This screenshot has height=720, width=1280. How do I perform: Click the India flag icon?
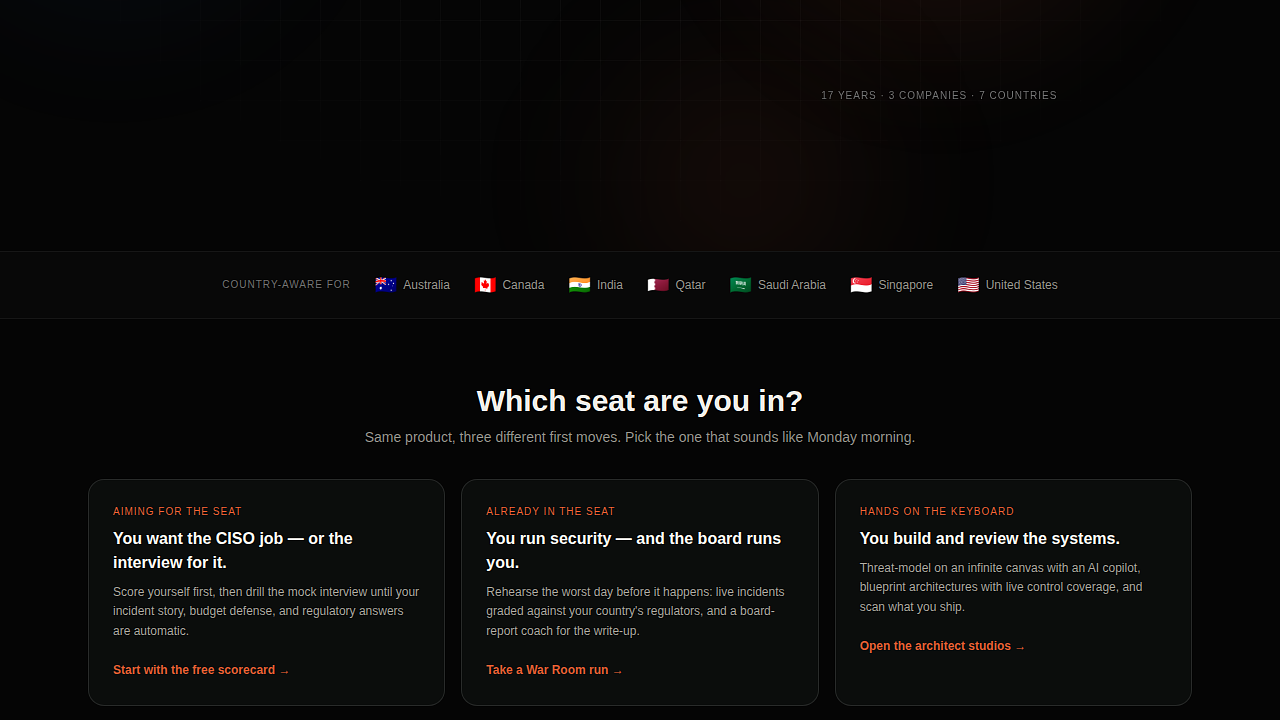pyautogui.click(x=580, y=285)
